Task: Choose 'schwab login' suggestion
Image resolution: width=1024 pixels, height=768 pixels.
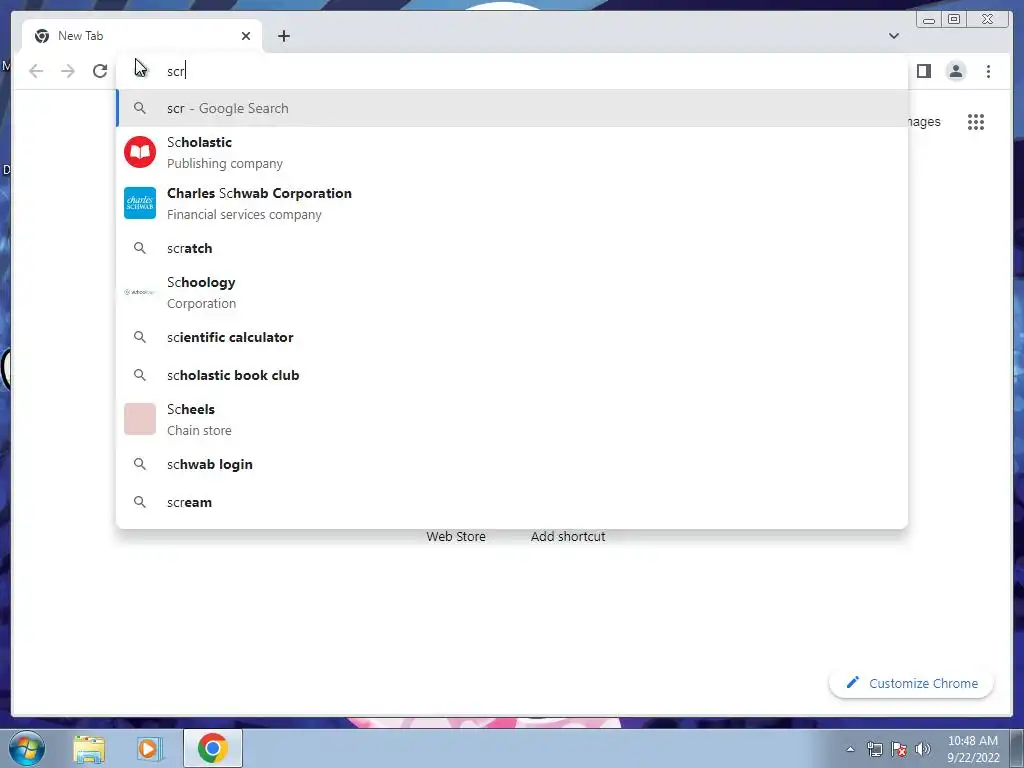Action: [512, 464]
